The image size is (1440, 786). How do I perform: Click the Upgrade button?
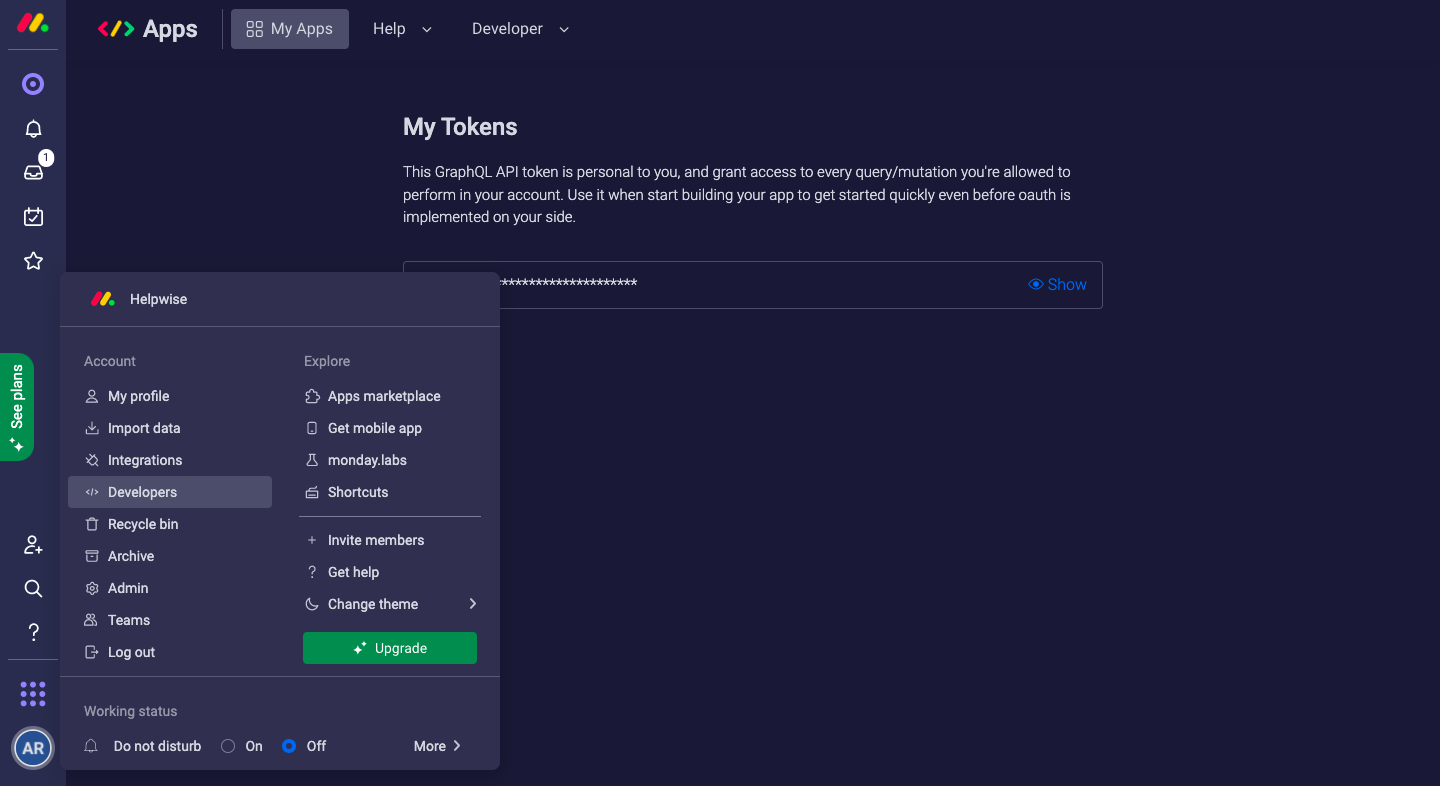point(390,648)
